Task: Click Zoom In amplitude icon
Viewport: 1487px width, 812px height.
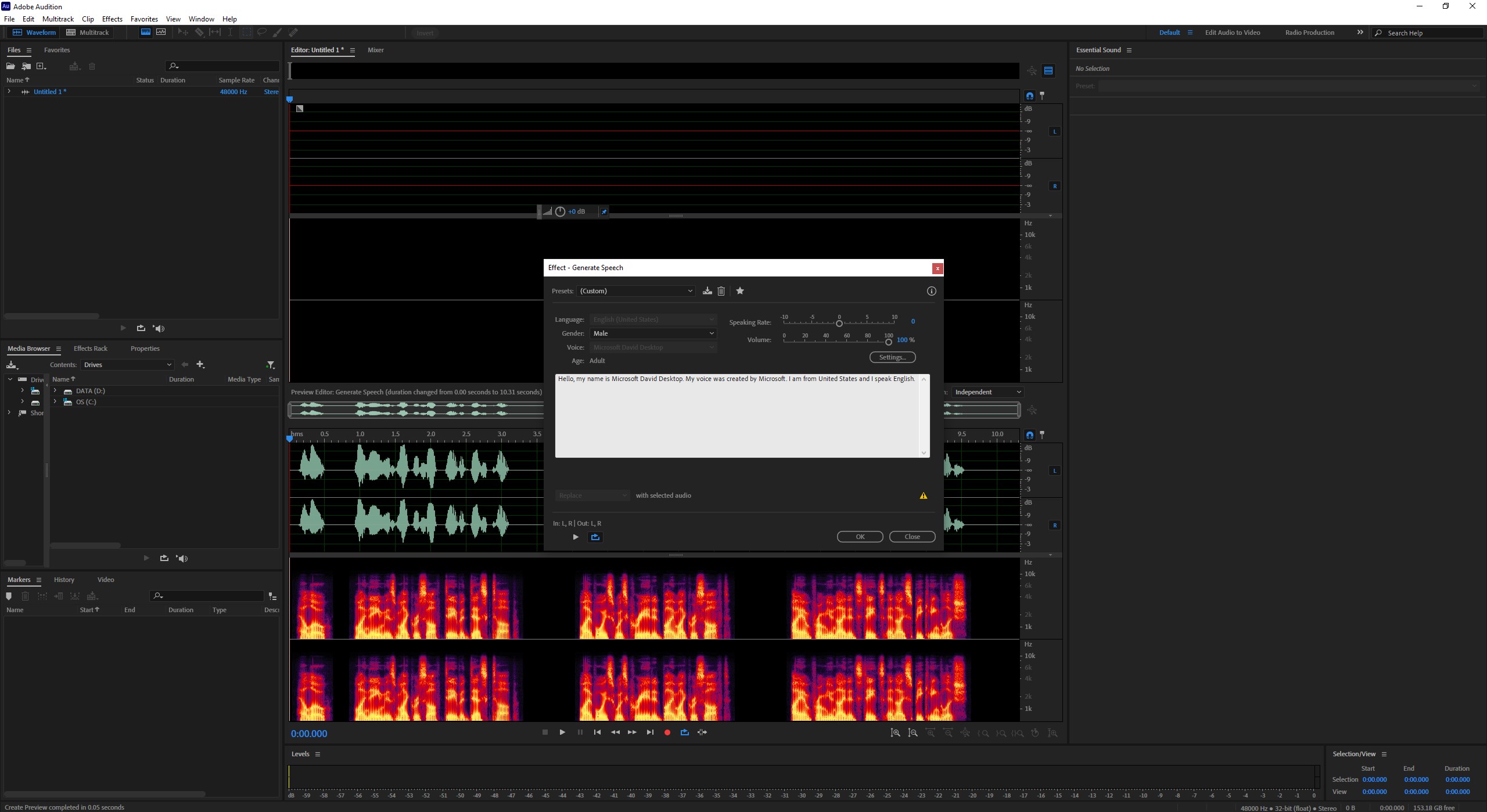Action: click(895, 733)
